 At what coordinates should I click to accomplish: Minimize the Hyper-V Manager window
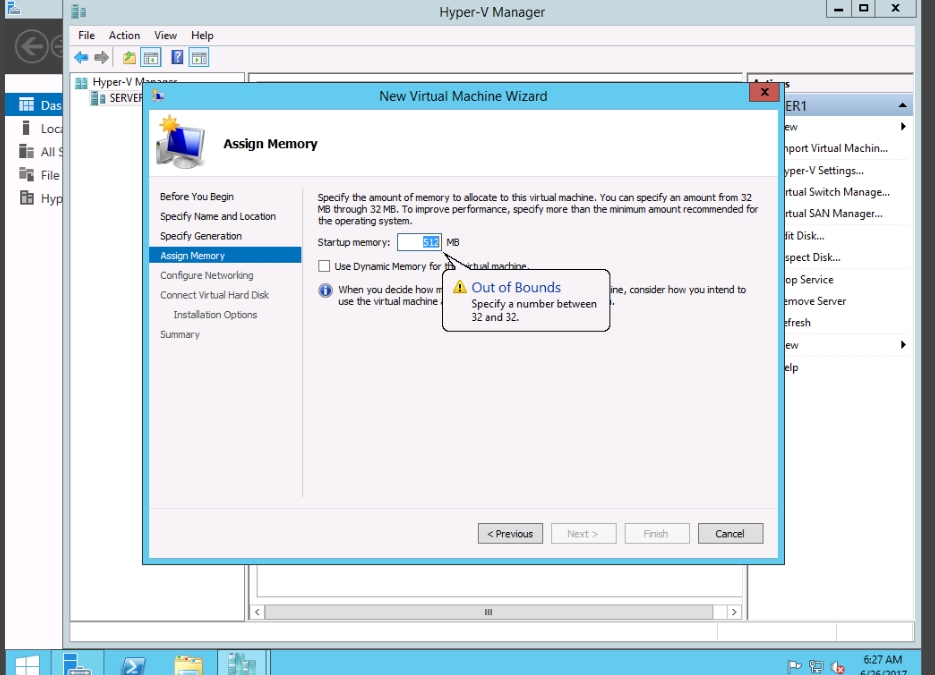(x=838, y=9)
